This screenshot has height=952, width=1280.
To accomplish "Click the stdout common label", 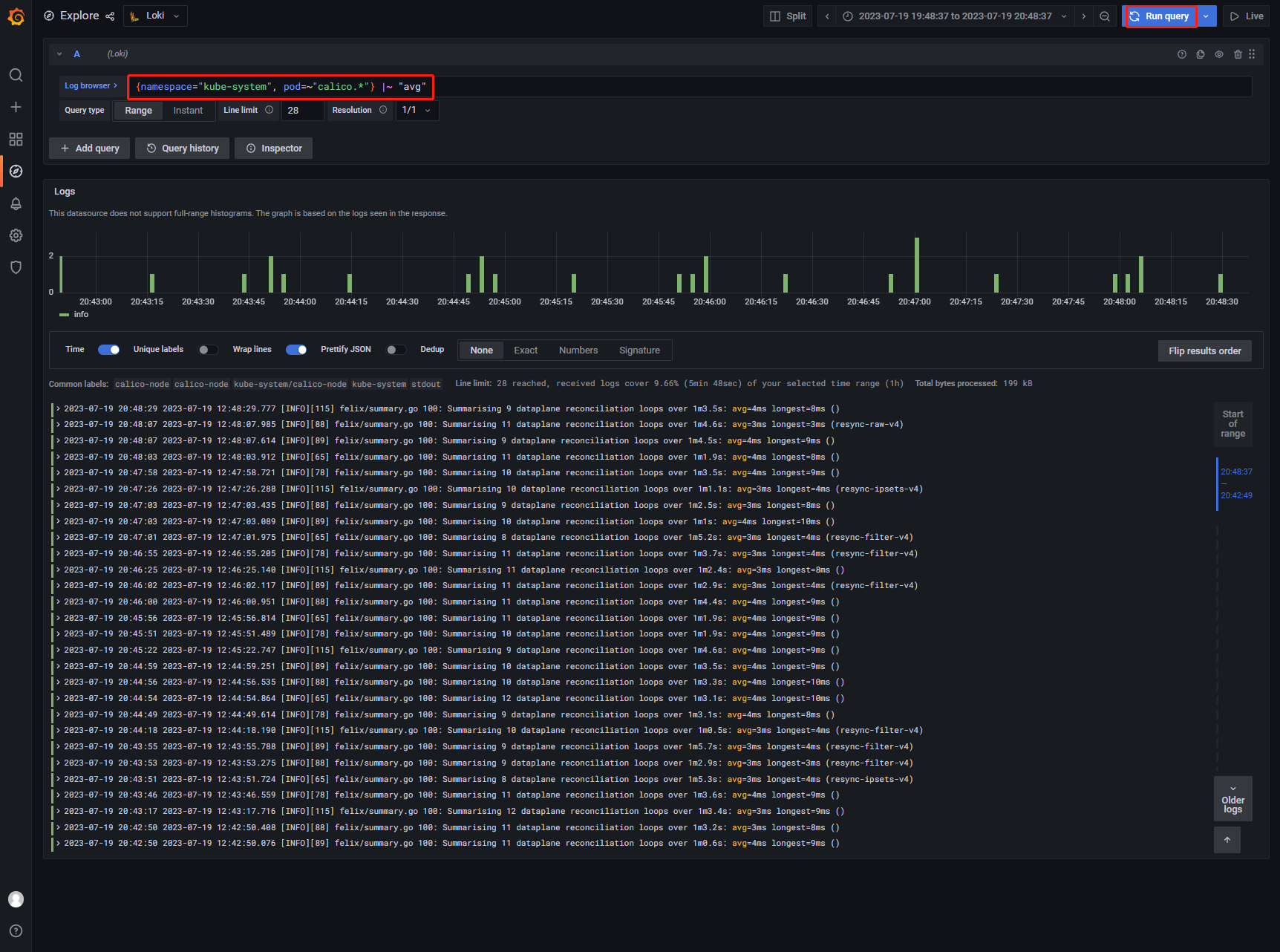I will pyautogui.click(x=426, y=385).
